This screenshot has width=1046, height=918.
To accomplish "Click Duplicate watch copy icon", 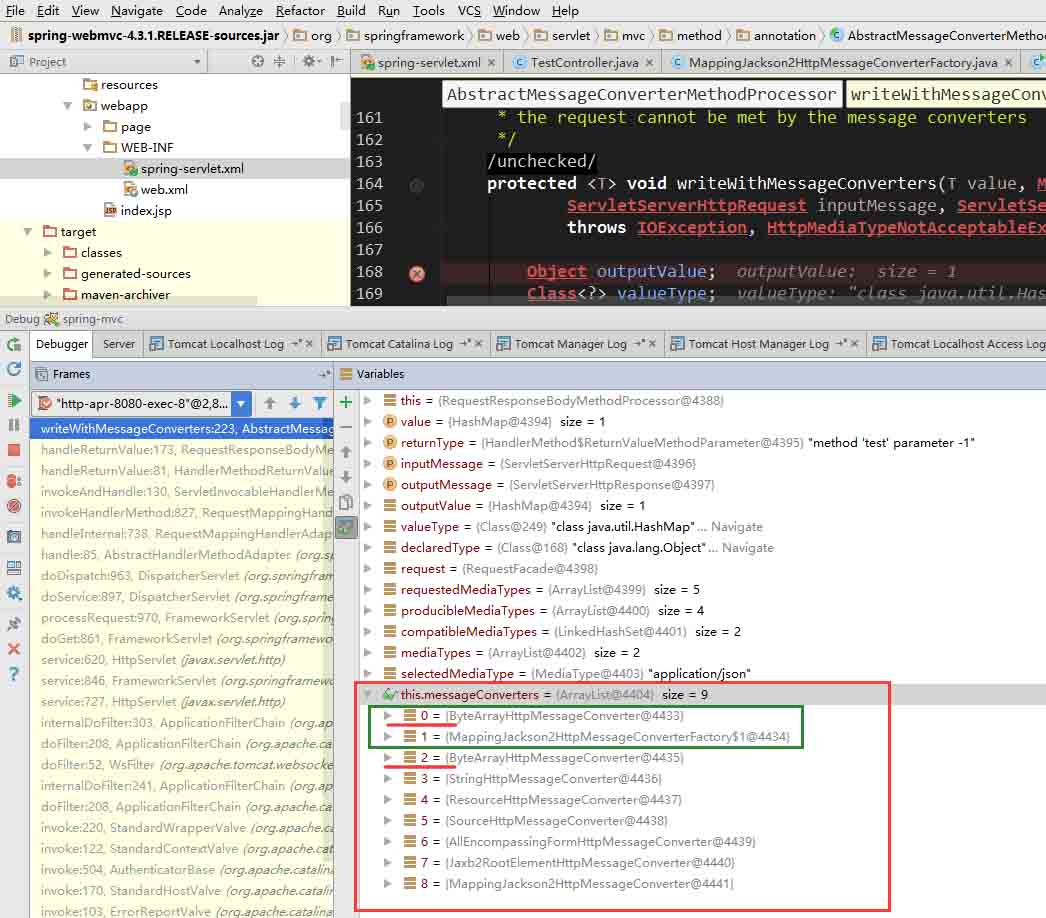I will click(x=346, y=502).
